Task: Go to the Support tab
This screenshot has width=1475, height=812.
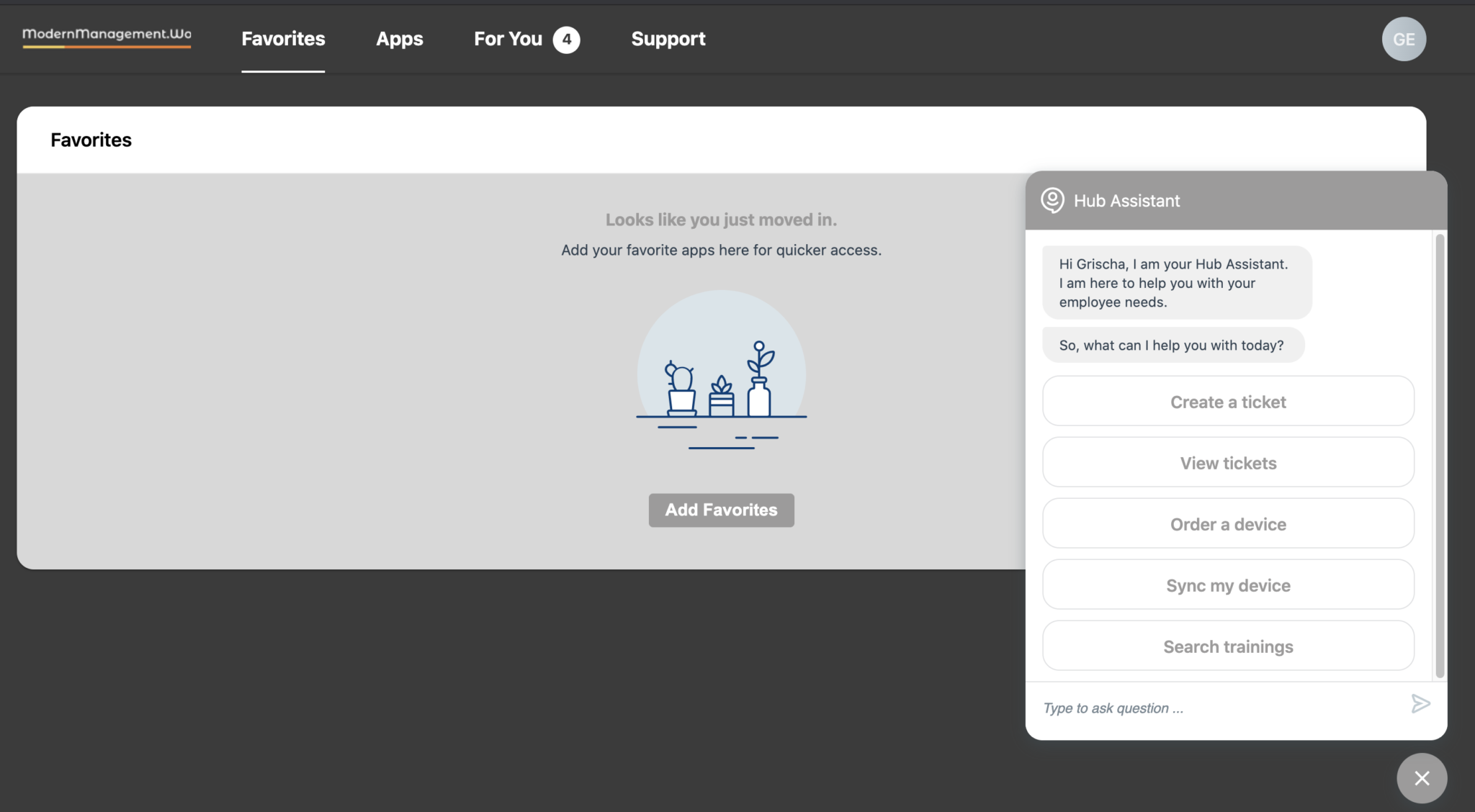Action: point(668,39)
